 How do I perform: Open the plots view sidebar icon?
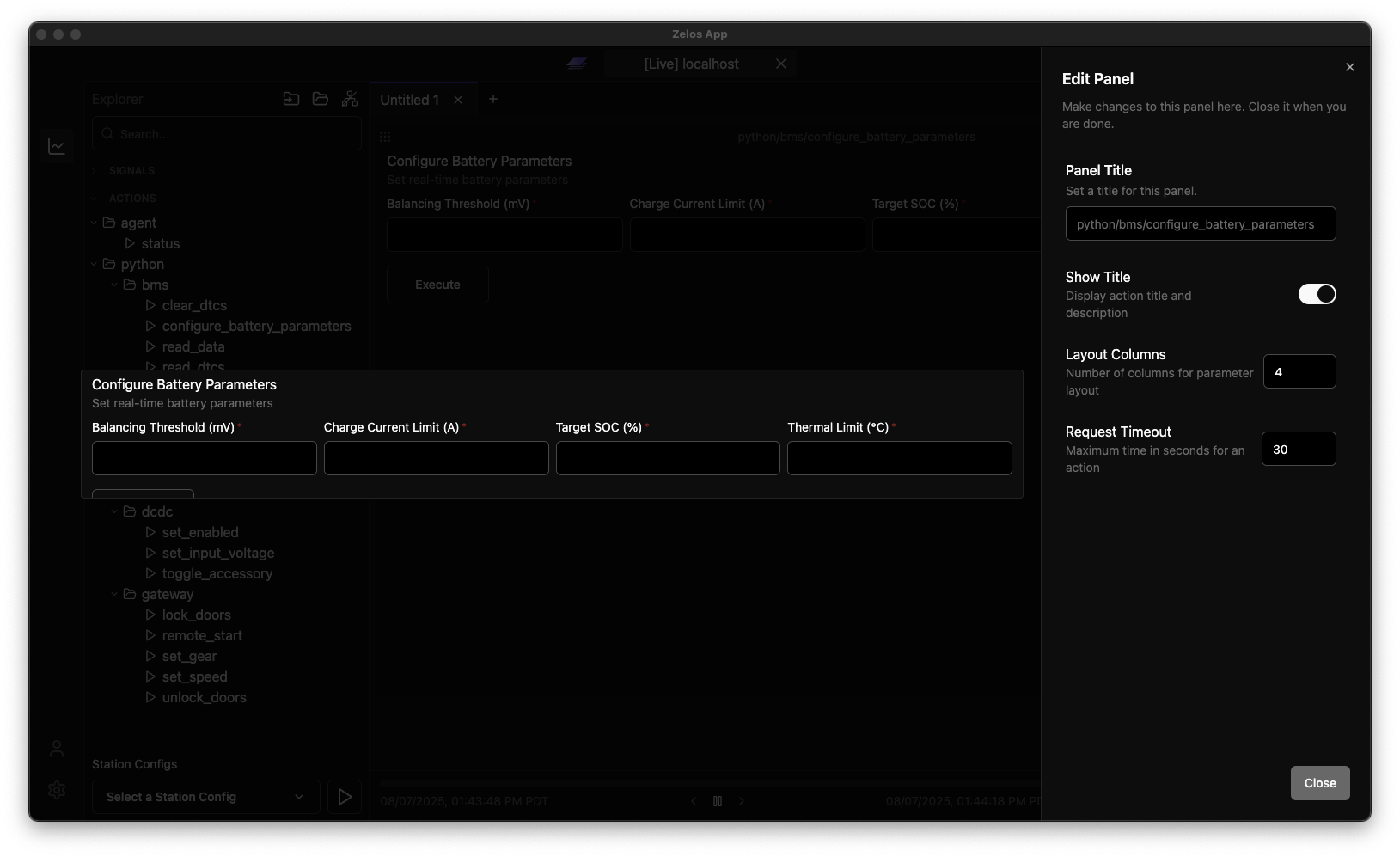pos(57,146)
